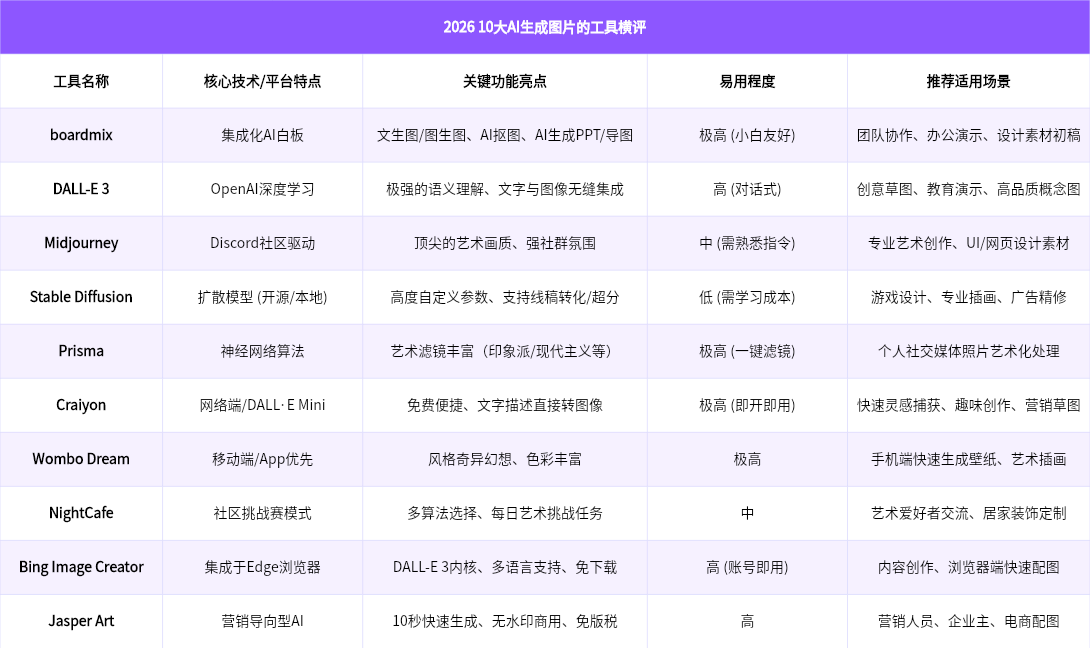This screenshot has width=1090, height=648.
Task: Click the "OpenAI深度学习" cell
Action: click(x=262, y=189)
